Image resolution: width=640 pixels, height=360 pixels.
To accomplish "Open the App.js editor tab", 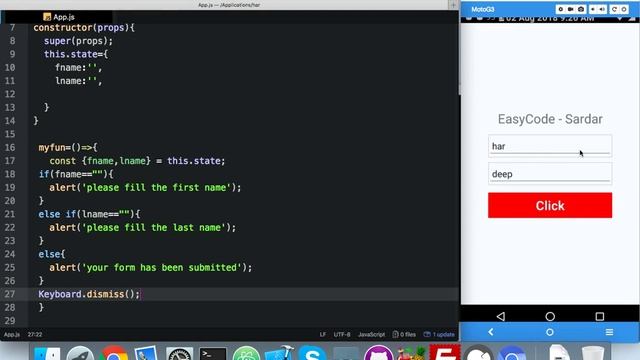I will [x=58, y=17].
